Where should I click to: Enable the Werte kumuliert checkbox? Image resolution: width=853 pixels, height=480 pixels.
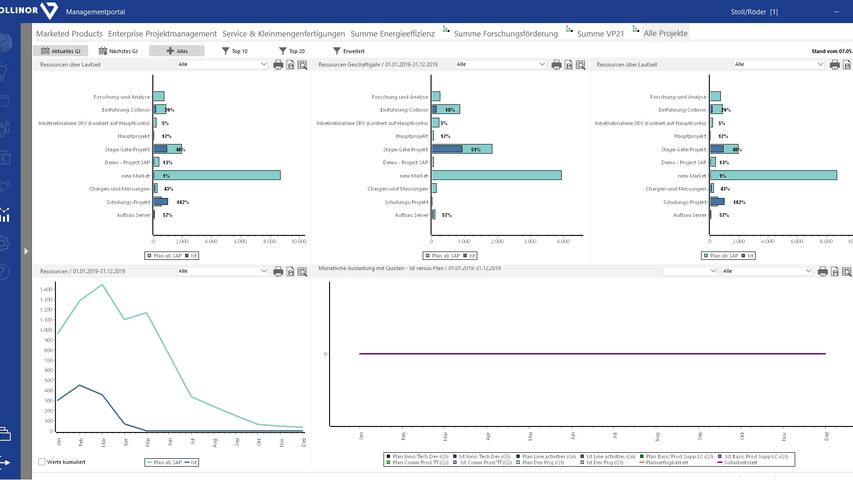coord(42,462)
